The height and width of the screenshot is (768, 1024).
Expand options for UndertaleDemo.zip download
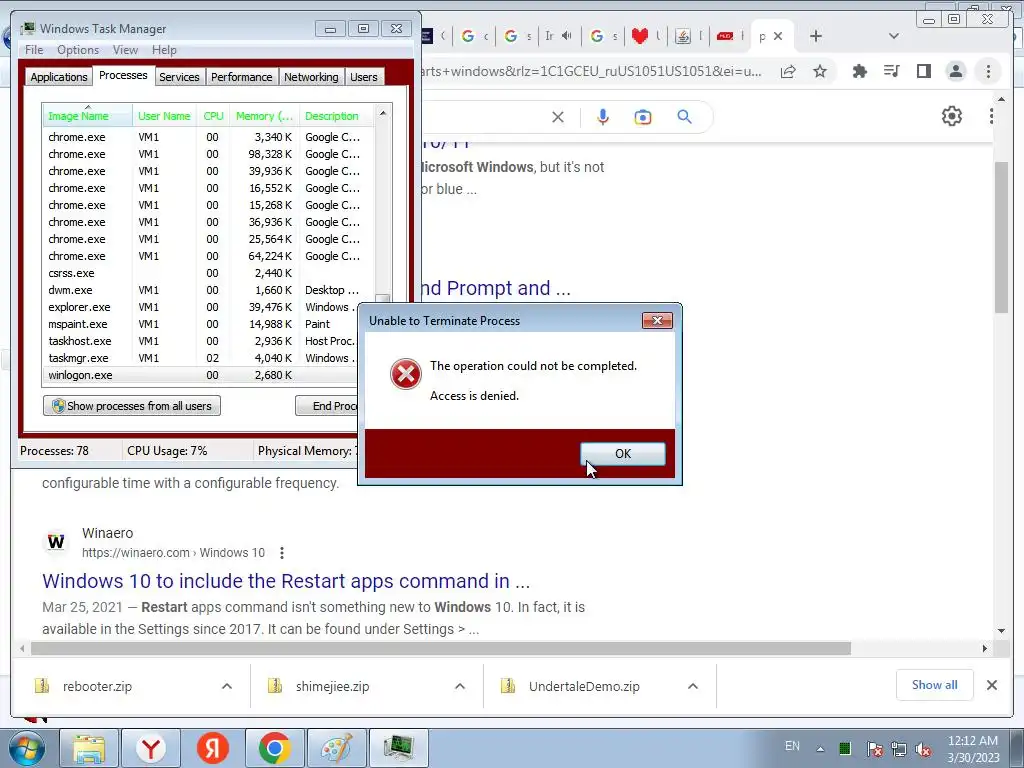point(693,686)
